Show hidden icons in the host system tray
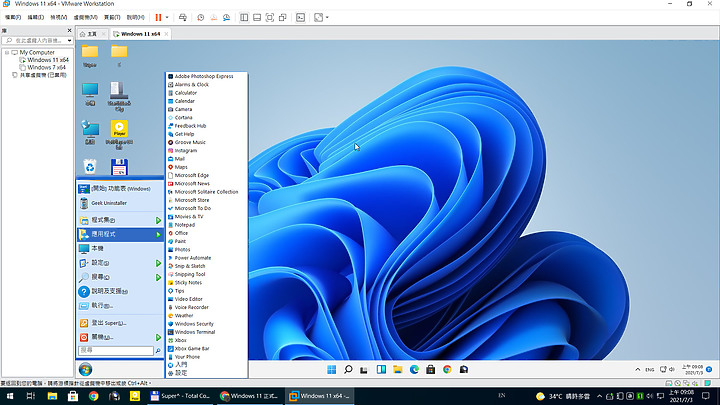Image resolution: width=720 pixels, height=405 pixels. point(600,396)
